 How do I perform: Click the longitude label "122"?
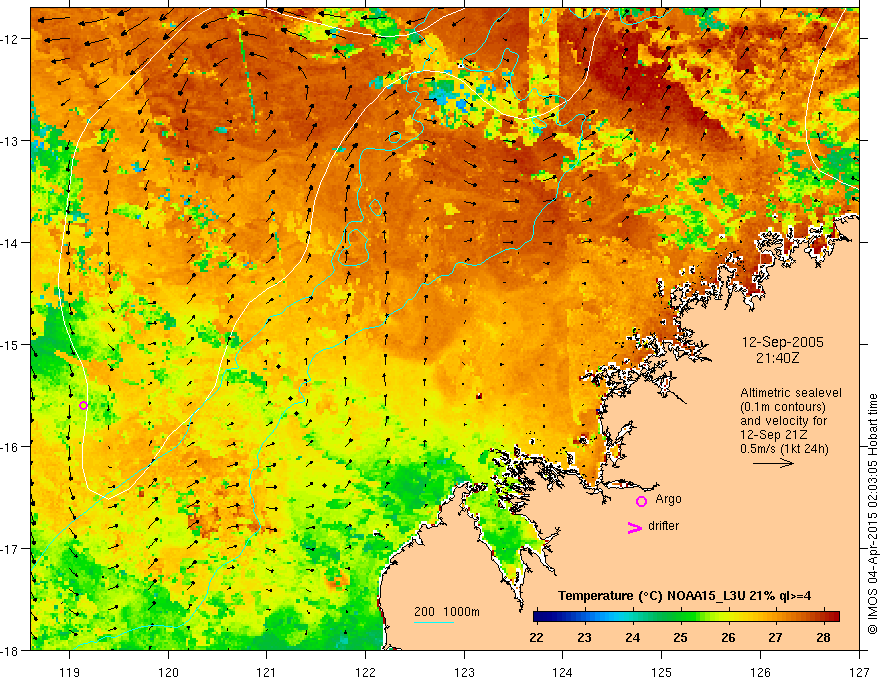click(365, 672)
